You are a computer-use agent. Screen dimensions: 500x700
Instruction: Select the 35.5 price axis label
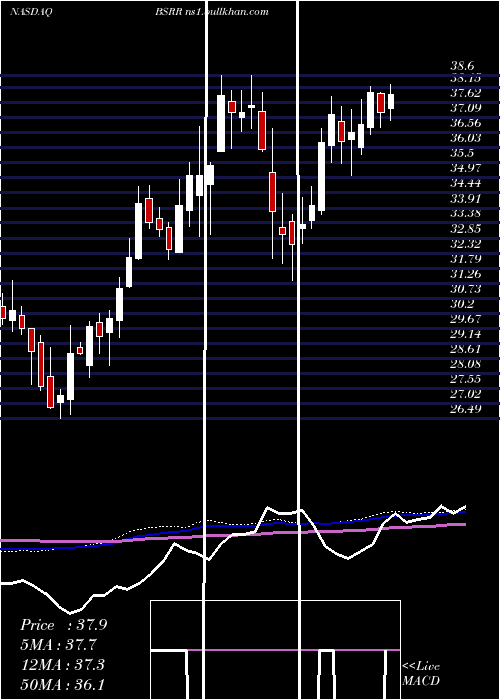[x=462, y=153]
